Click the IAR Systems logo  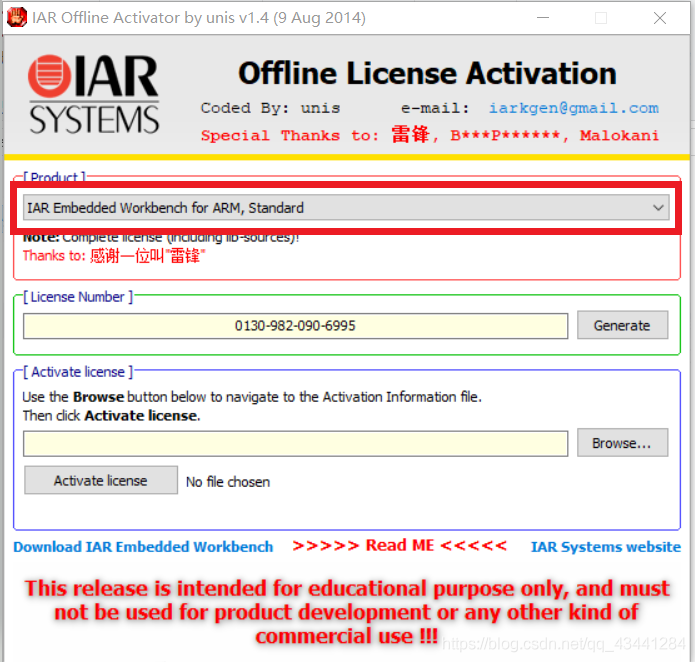93,94
